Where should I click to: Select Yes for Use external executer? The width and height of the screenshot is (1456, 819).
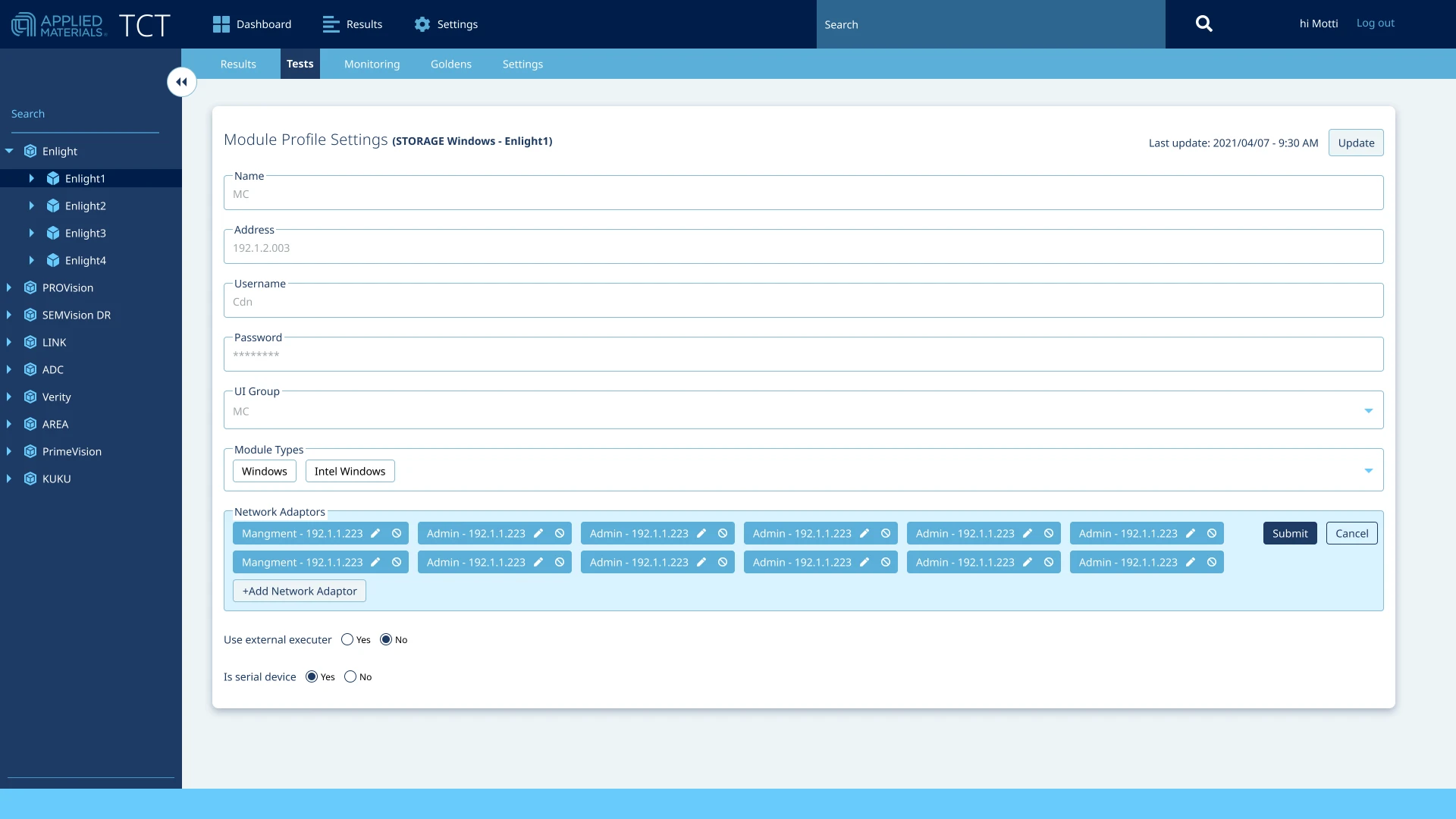pos(347,639)
